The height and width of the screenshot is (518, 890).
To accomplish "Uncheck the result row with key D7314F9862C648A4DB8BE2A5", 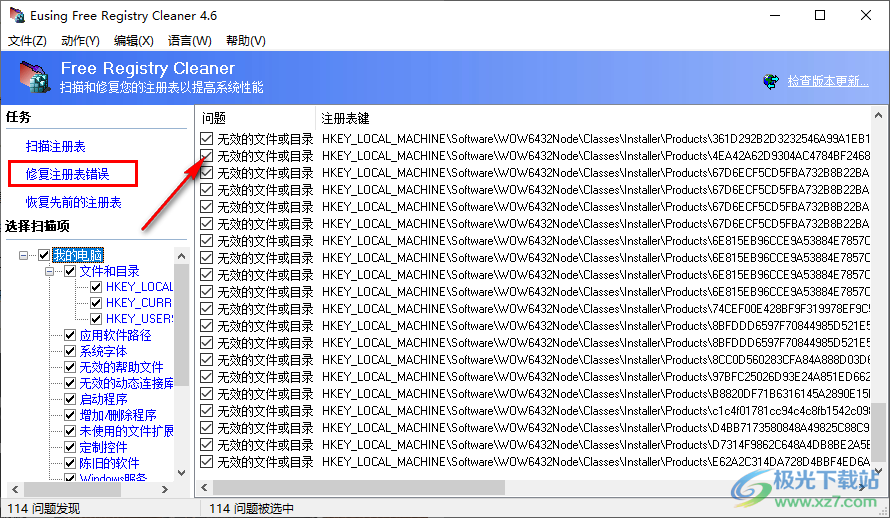I will 207,445.
